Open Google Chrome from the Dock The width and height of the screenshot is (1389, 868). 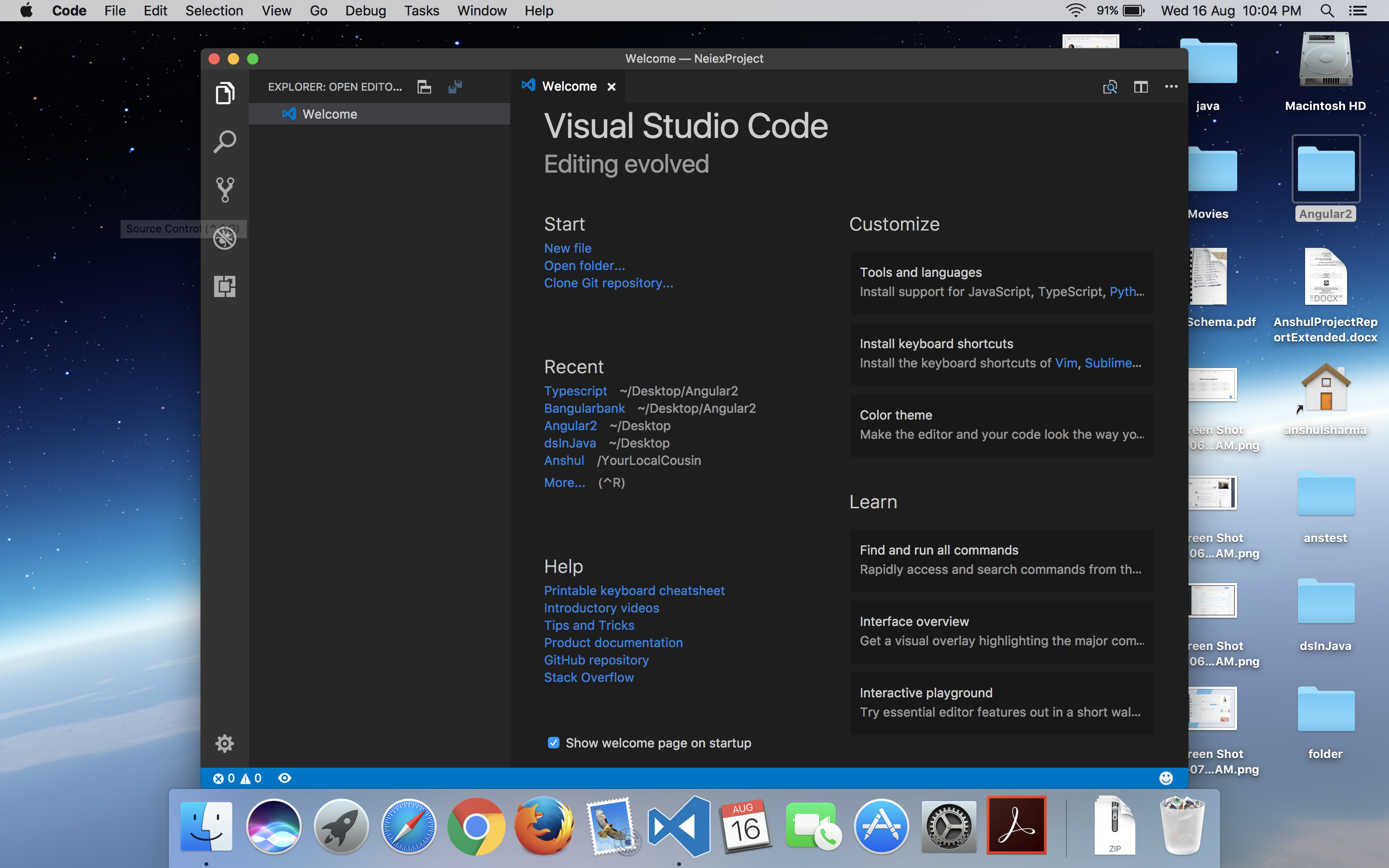click(477, 827)
